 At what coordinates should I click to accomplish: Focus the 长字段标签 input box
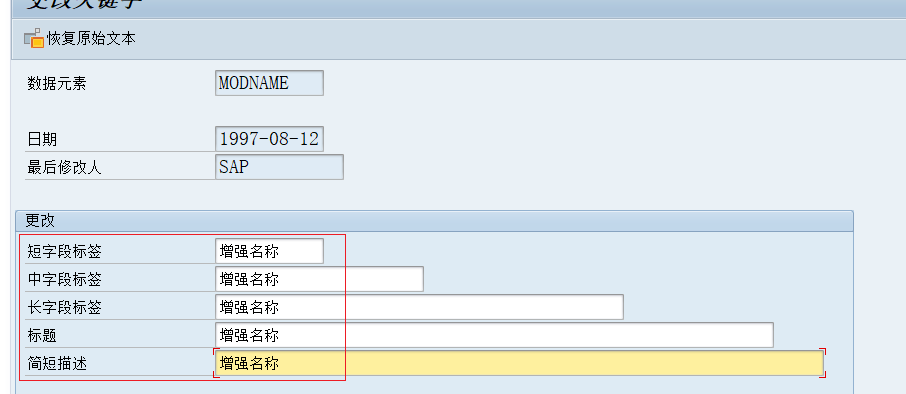(x=419, y=307)
